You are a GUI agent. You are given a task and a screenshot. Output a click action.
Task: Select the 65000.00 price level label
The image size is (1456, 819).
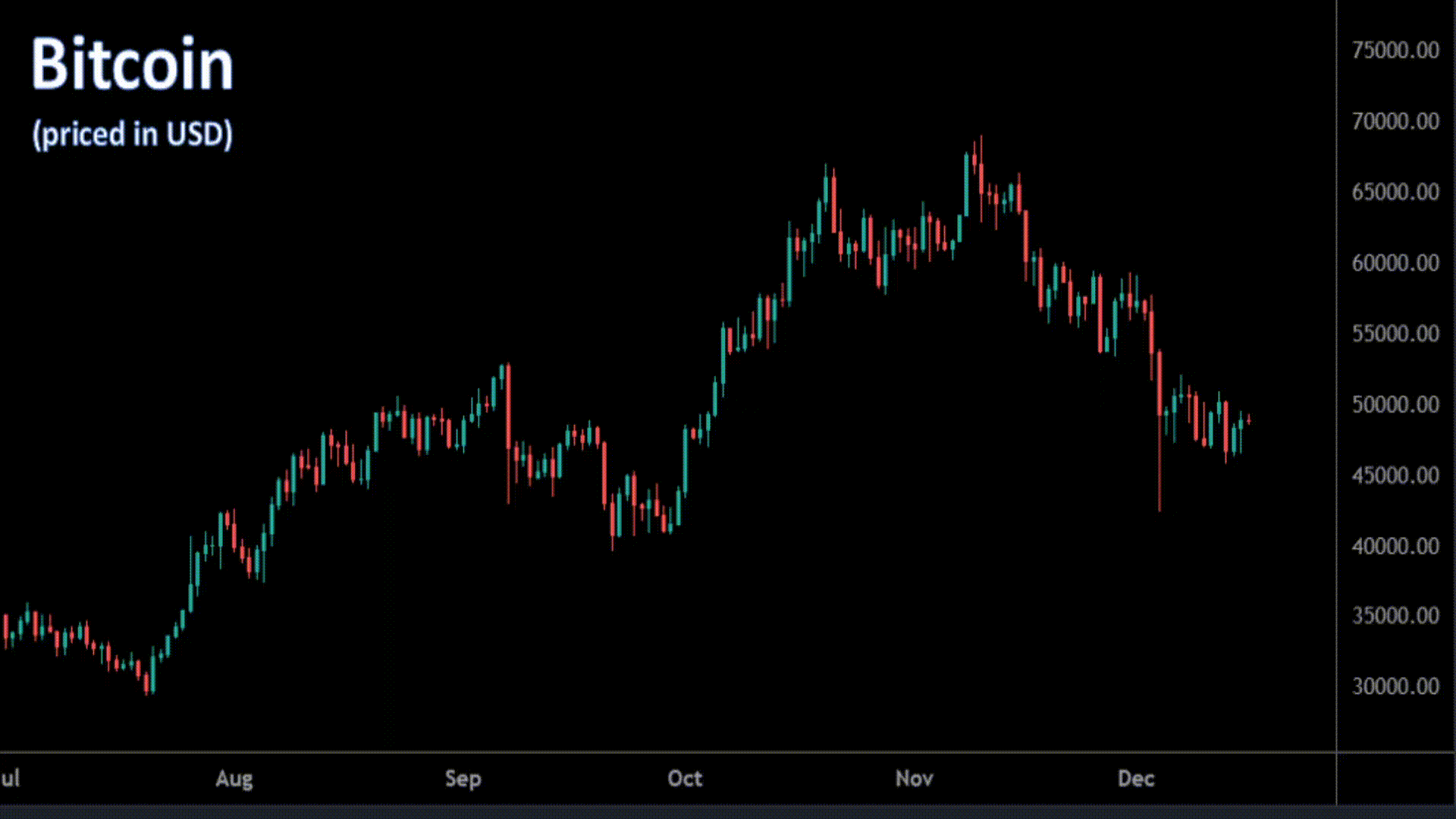point(1395,192)
